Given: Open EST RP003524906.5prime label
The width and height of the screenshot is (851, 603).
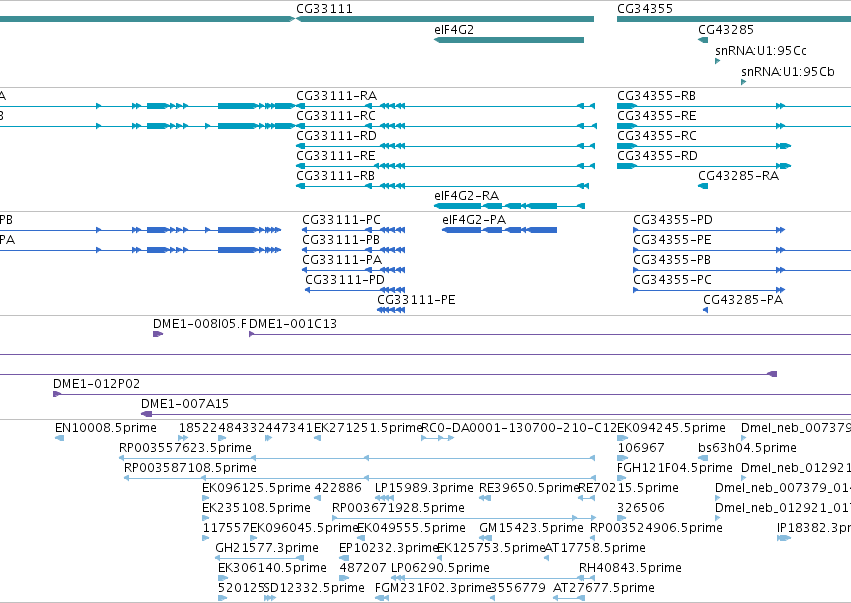Looking at the screenshot, I should (656, 528).
